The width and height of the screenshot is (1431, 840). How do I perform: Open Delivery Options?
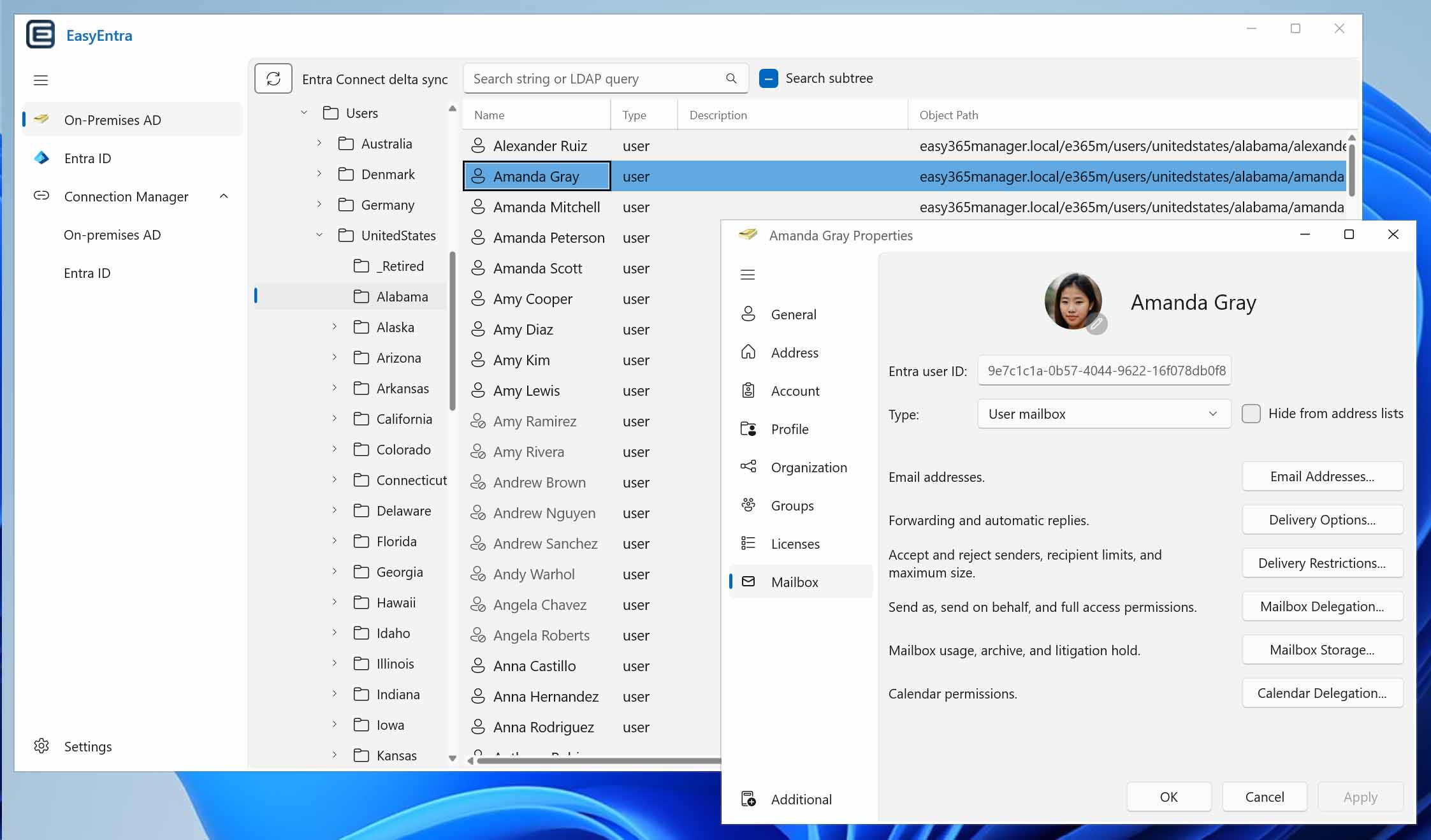coord(1322,519)
